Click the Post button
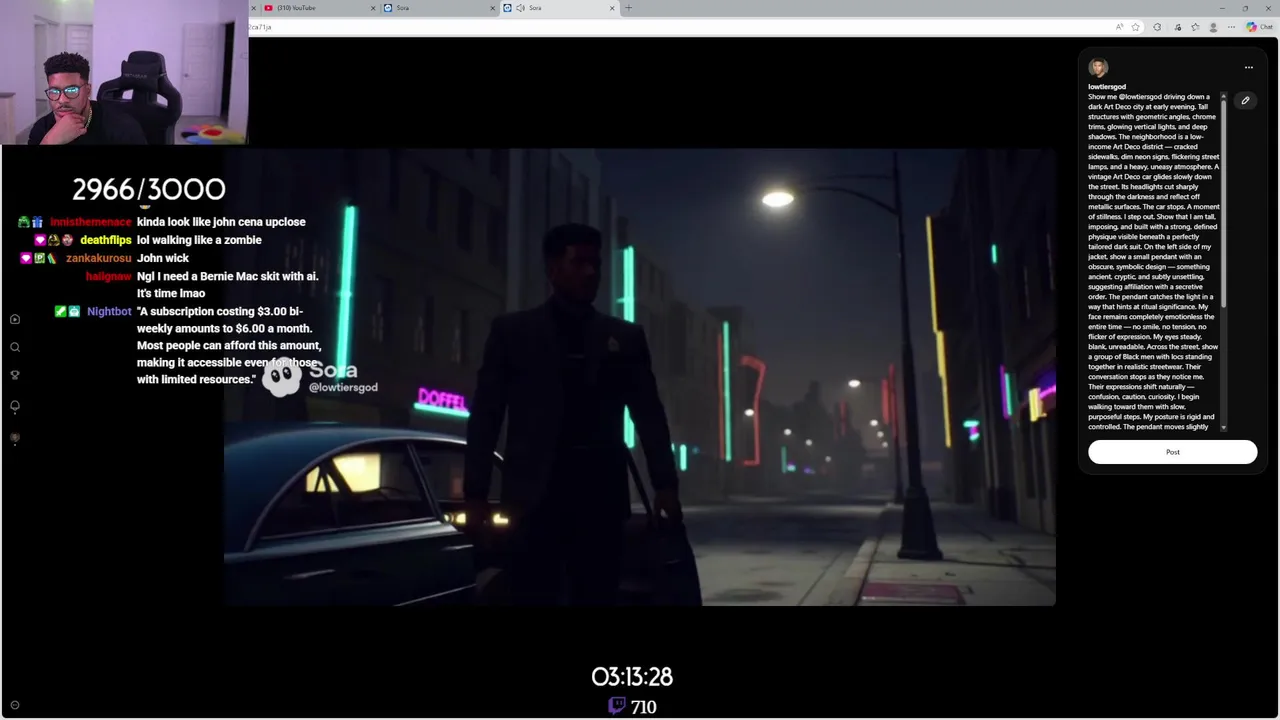The image size is (1280, 720). point(1172,452)
